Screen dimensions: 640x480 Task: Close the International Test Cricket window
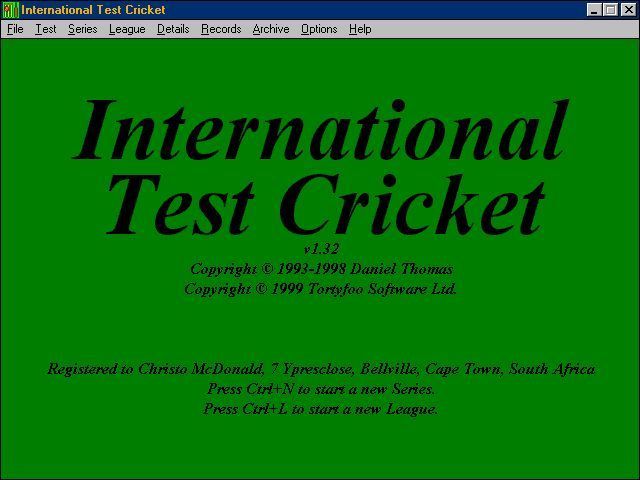tap(628, 10)
